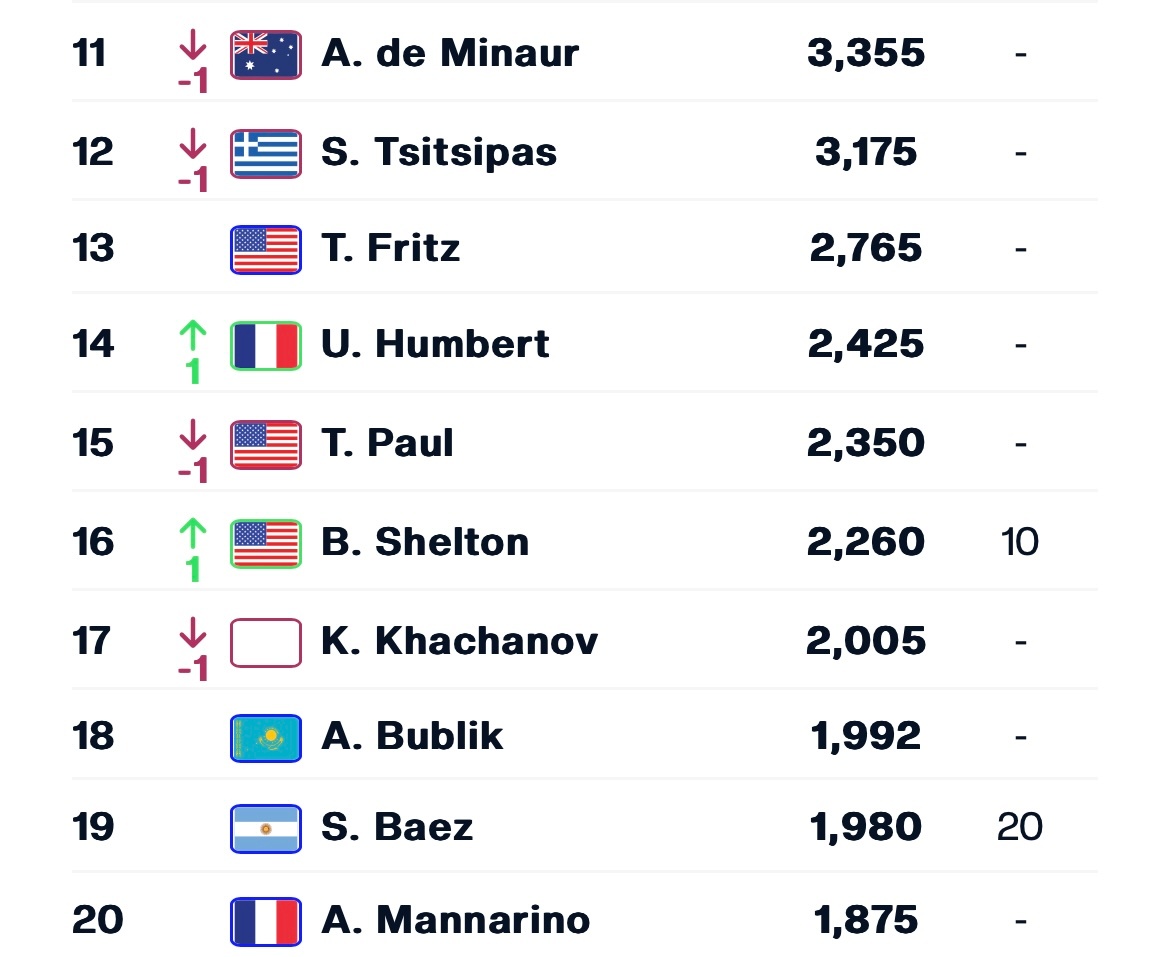Select A. Mannarino name link
Image resolution: width=1170 pixels, height=957 pixels.
tap(455, 920)
